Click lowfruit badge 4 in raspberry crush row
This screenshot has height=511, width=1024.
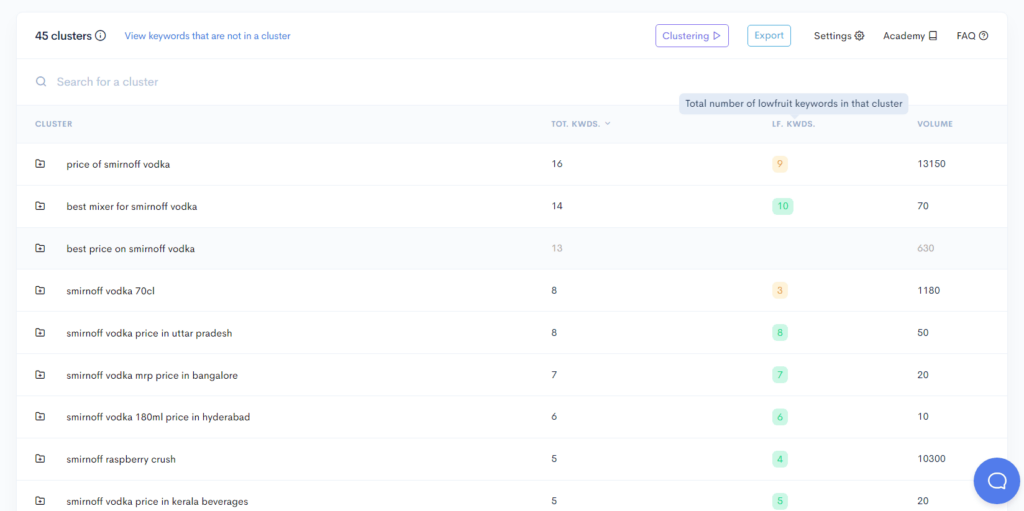[780, 459]
